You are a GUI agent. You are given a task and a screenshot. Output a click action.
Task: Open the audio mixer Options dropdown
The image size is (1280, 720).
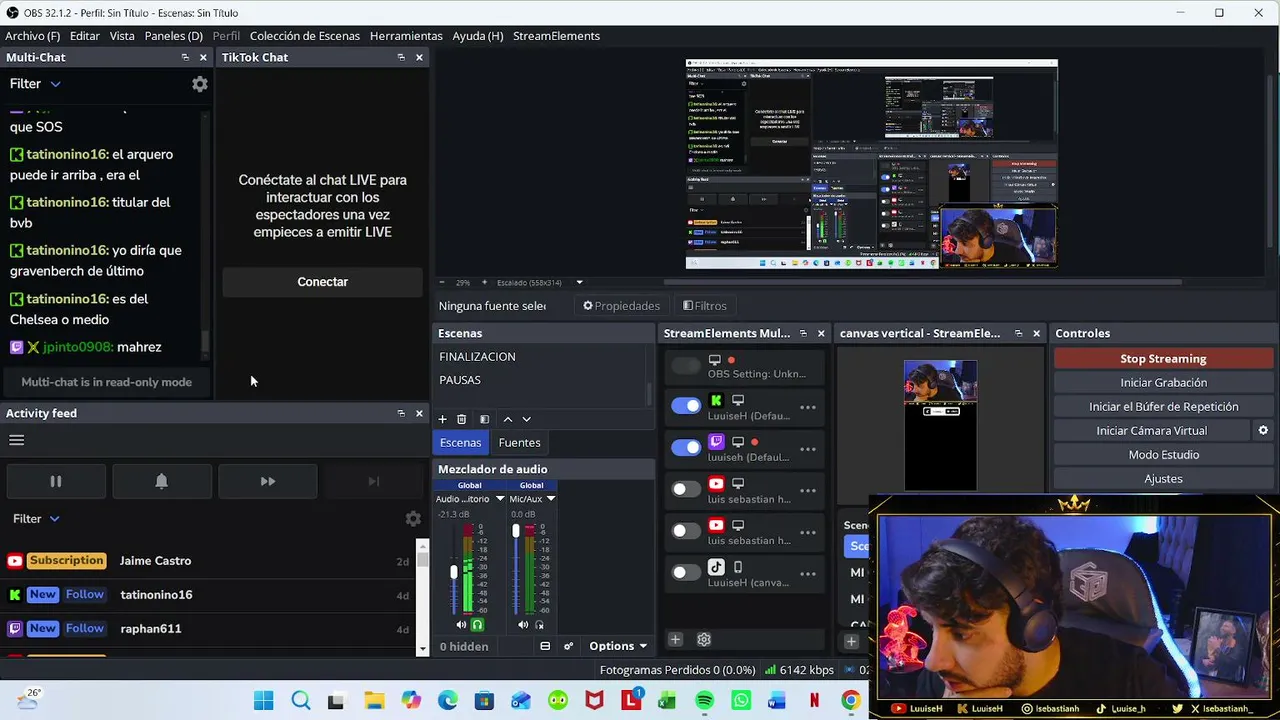(617, 646)
